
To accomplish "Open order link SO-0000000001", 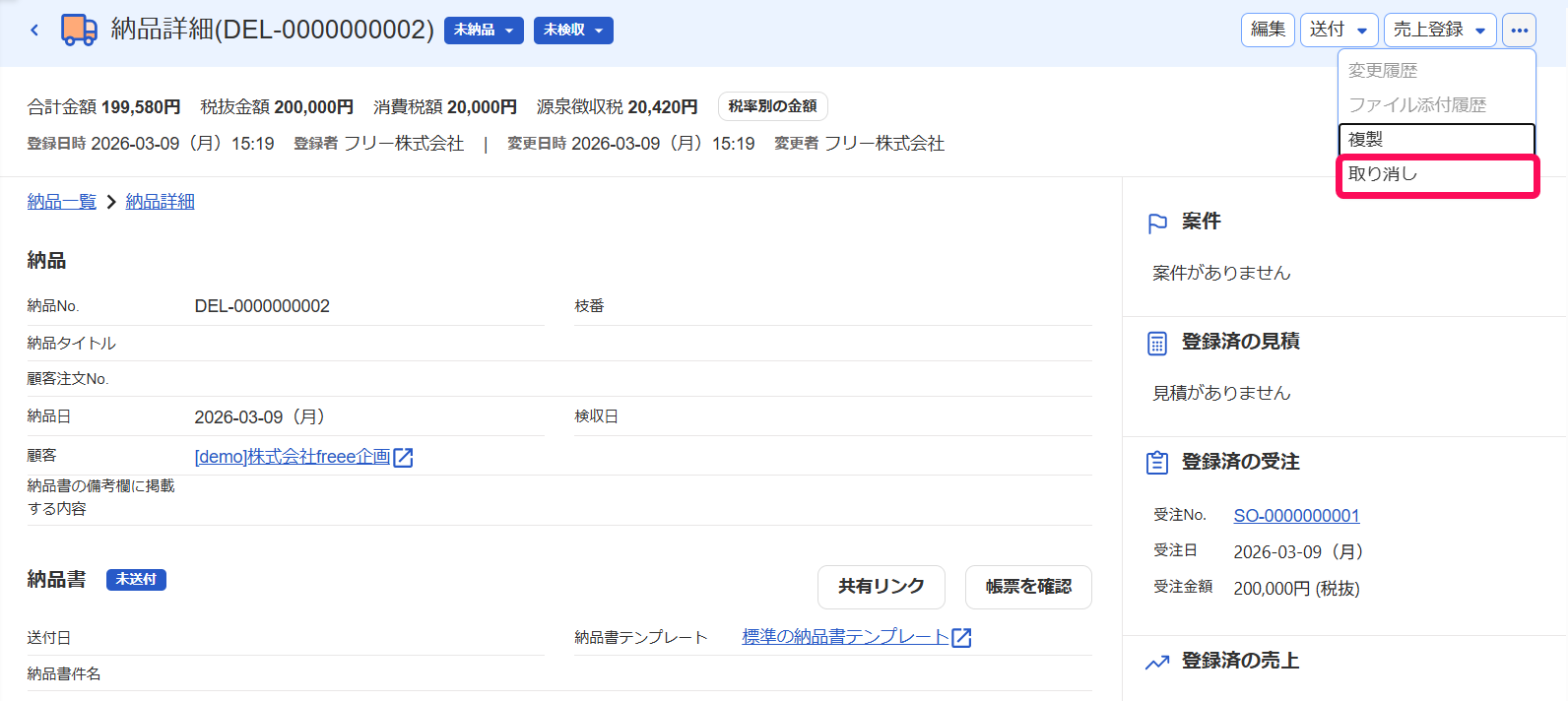I will [x=1296, y=516].
